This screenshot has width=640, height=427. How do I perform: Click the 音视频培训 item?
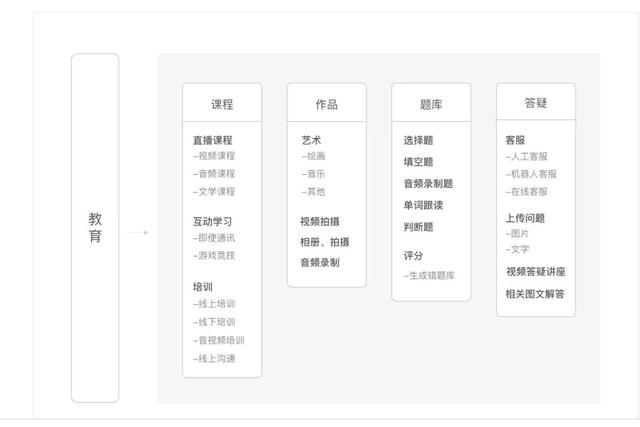point(219,340)
